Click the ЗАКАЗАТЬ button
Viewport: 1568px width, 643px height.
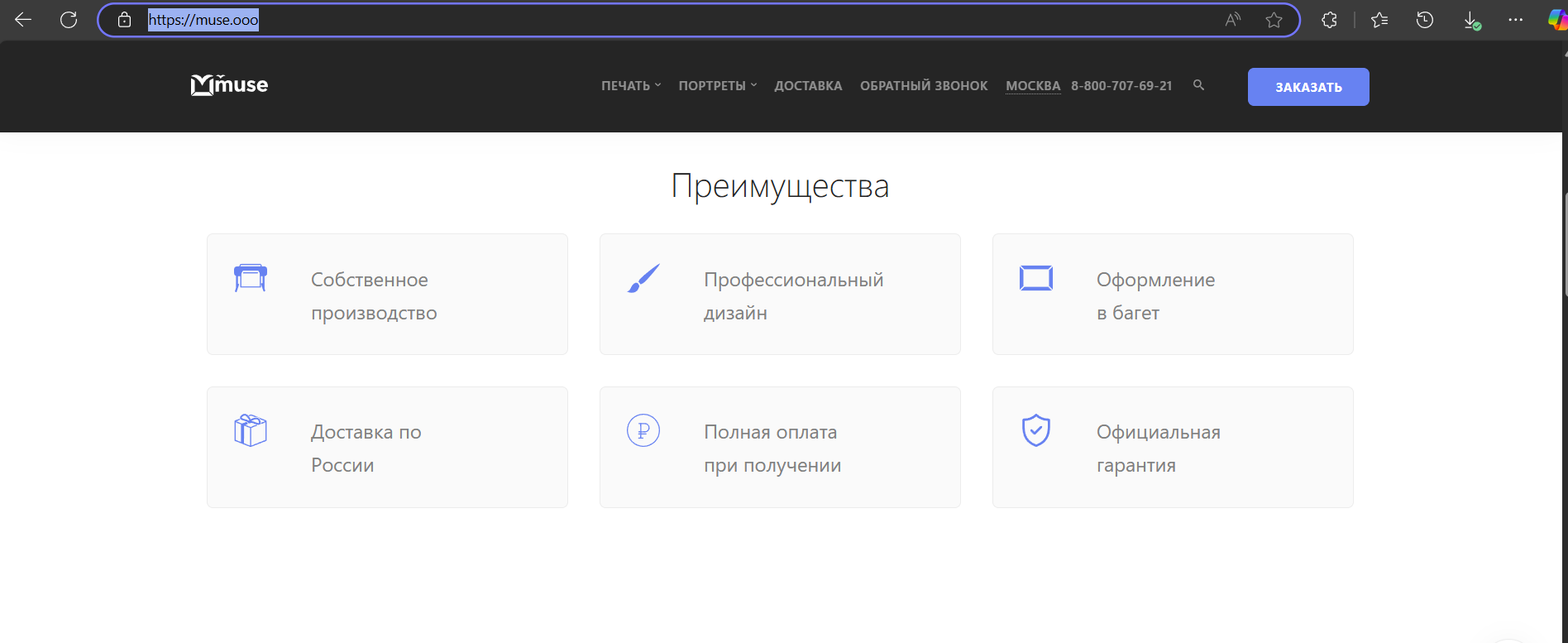tap(1308, 87)
